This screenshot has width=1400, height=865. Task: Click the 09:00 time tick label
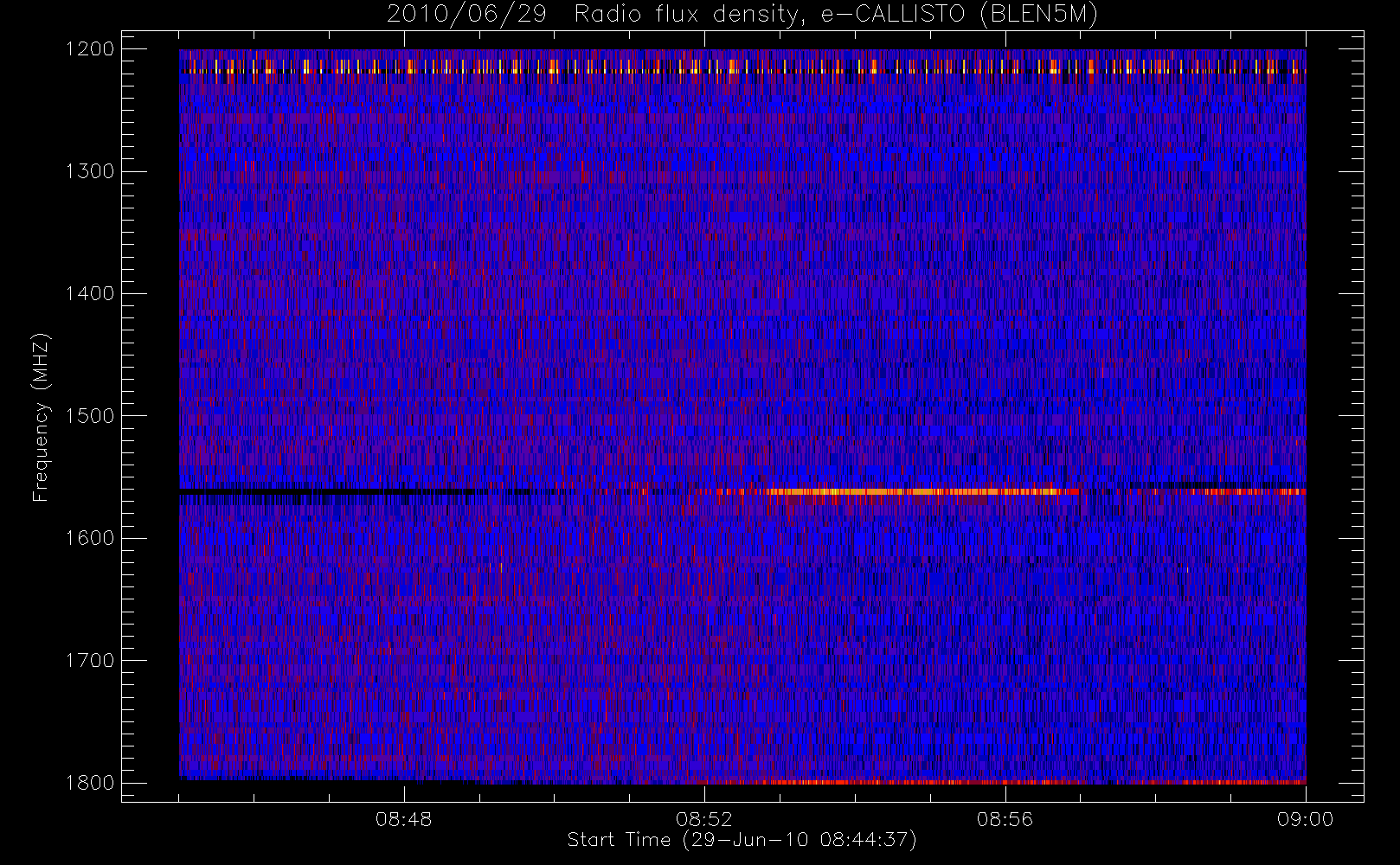pyautogui.click(x=1305, y=819)
